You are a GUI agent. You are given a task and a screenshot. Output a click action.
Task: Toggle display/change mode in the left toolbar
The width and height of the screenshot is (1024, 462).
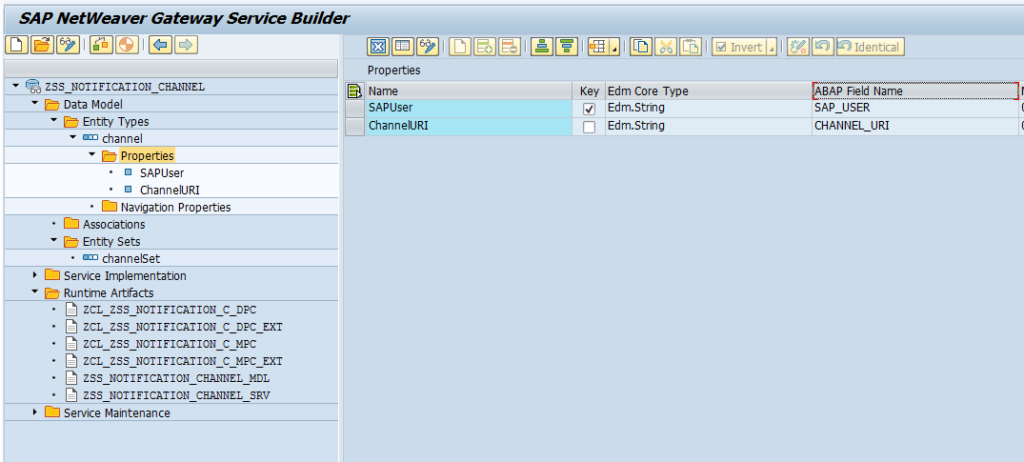pyautogui.click(x=67, y=45)
